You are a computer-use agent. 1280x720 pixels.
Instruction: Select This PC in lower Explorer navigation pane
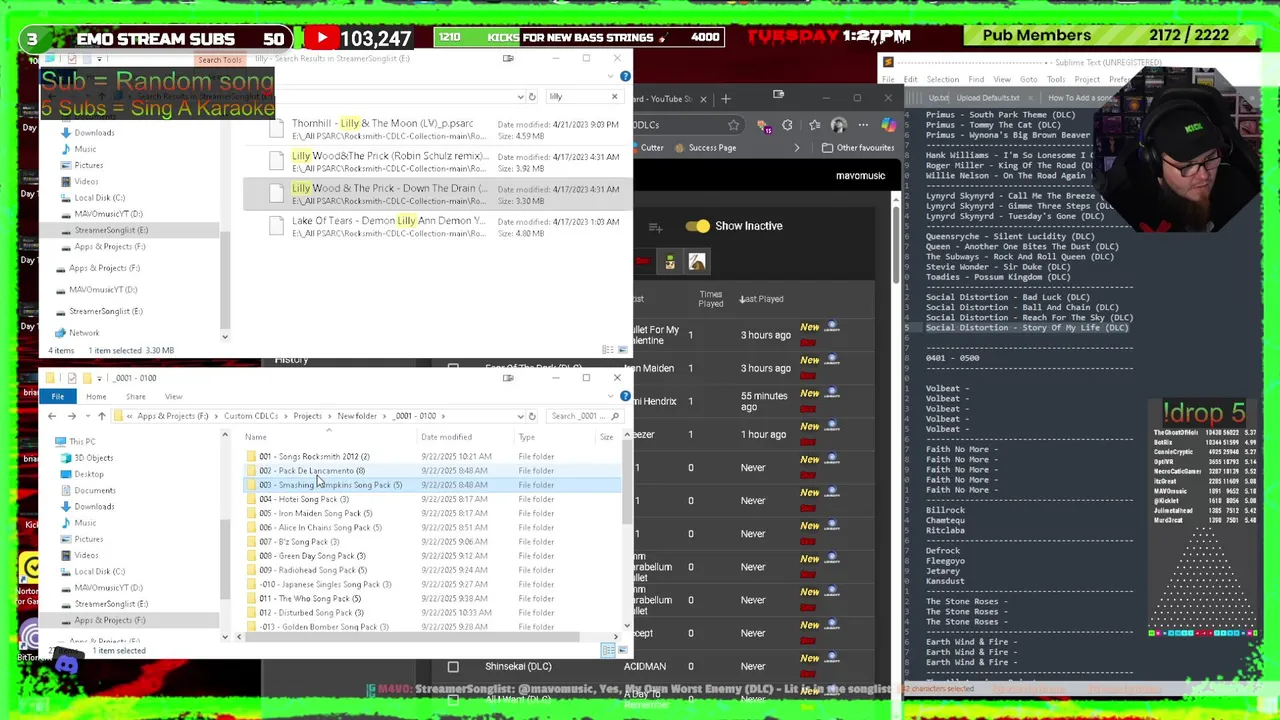coord(82,441)
